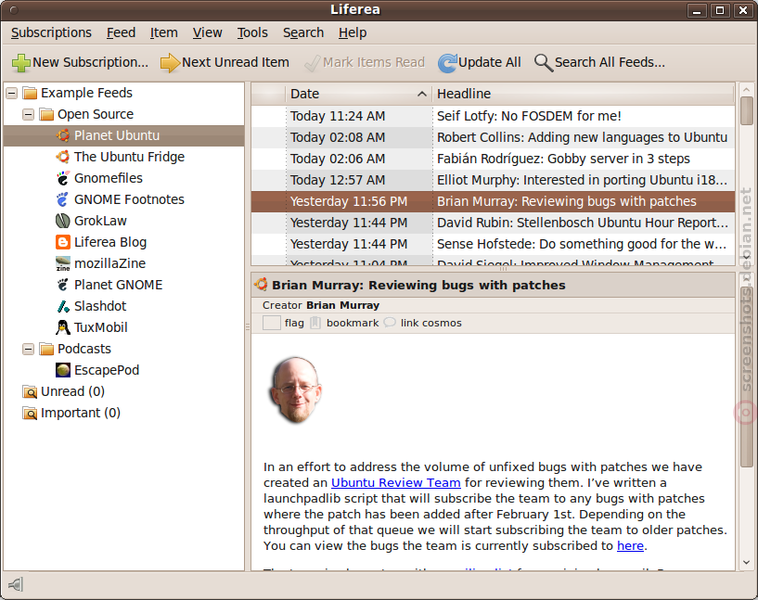Click the flag label text
This screenshot has height=600, width=758.
294,323
